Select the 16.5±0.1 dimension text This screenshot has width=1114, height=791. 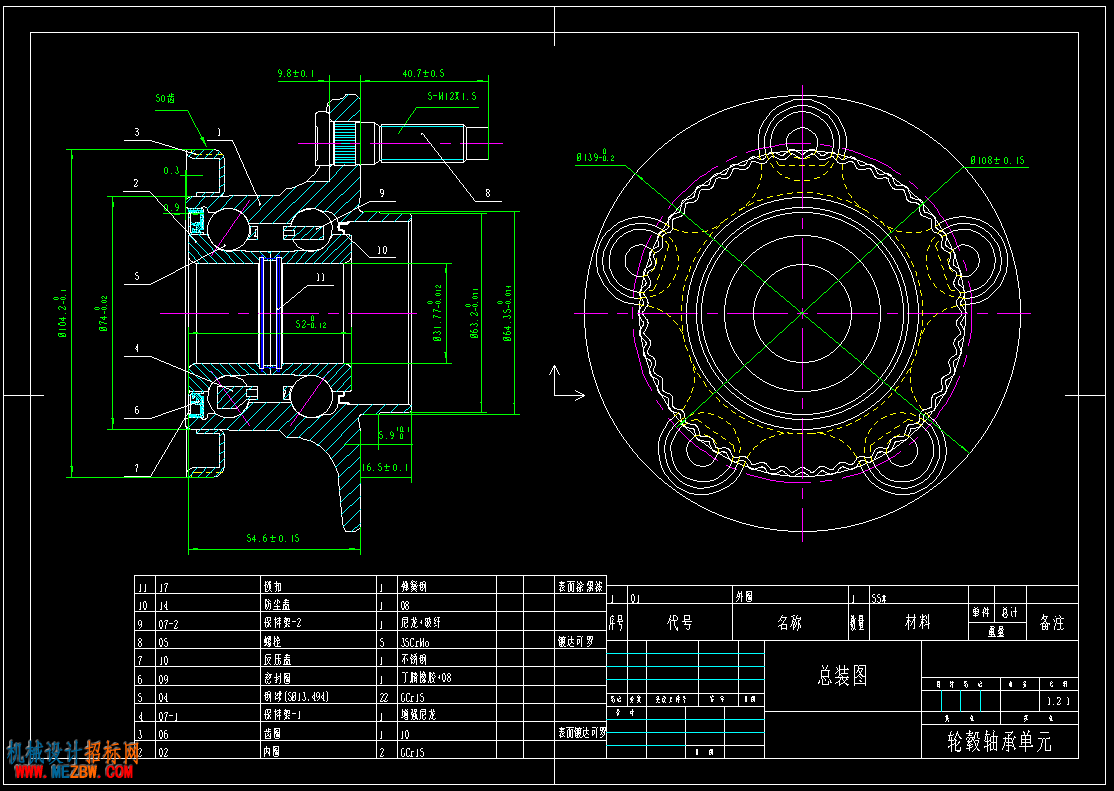click(385, 468)
